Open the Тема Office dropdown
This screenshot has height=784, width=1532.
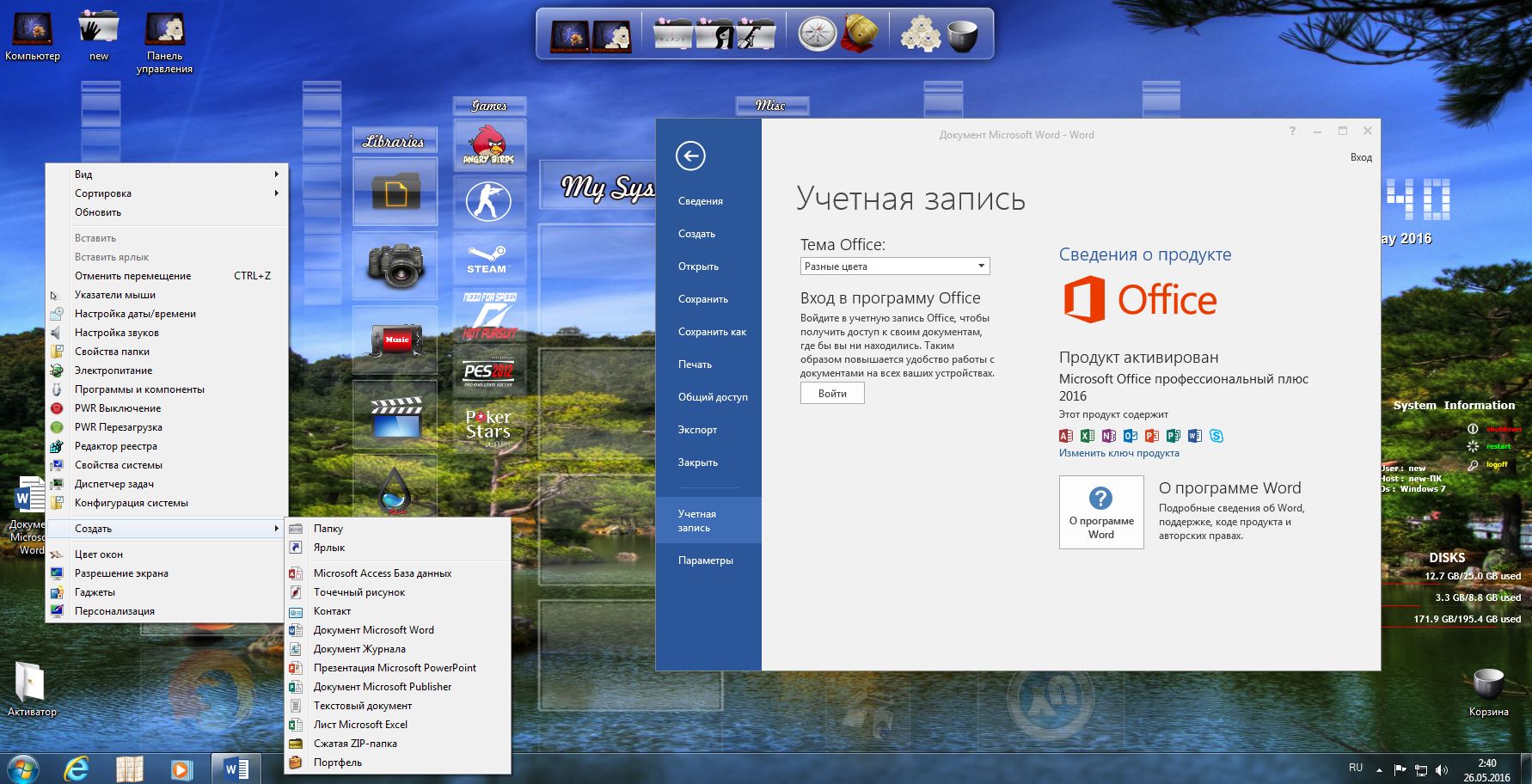click(x=895, y=266)
